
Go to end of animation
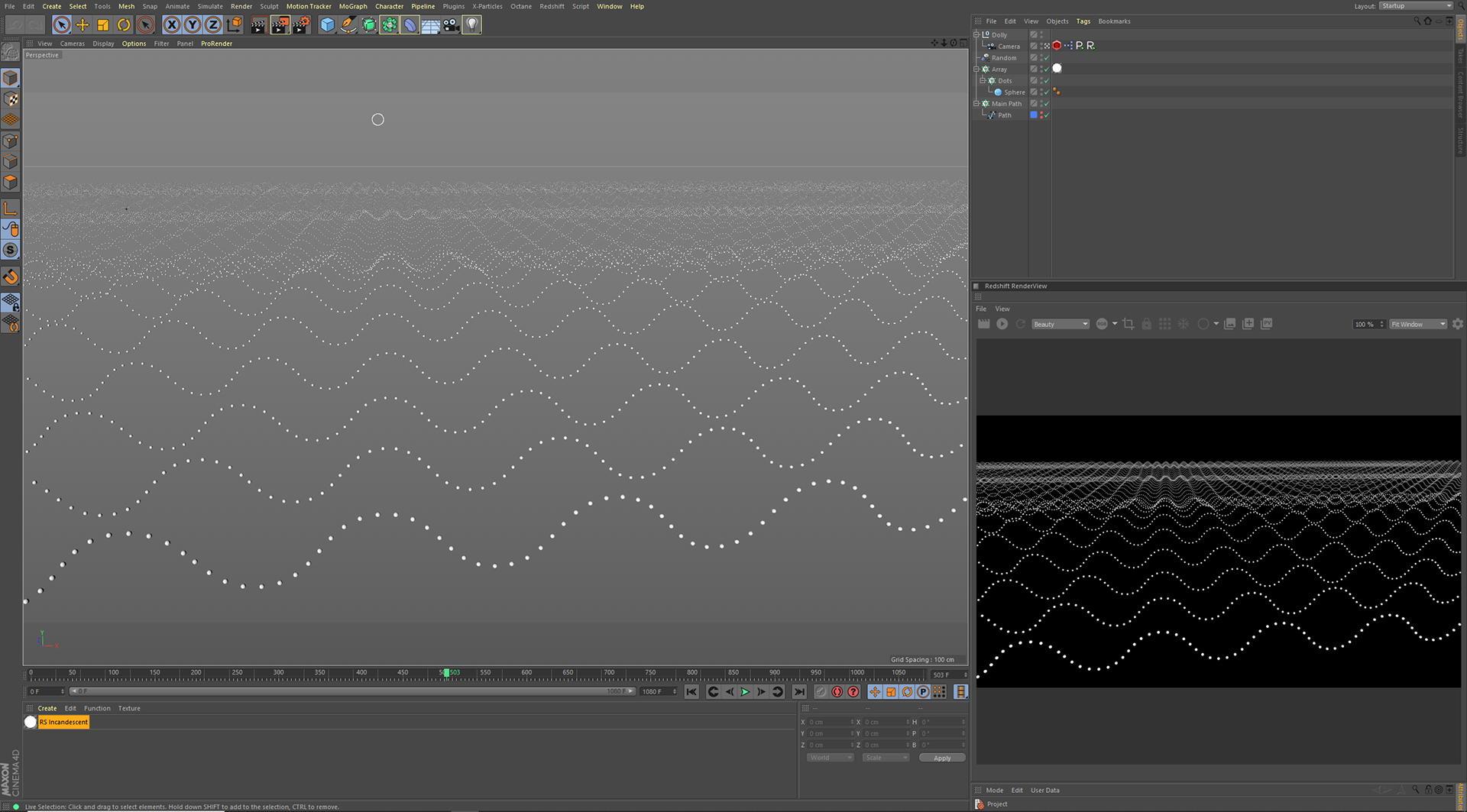coord(799,692)
